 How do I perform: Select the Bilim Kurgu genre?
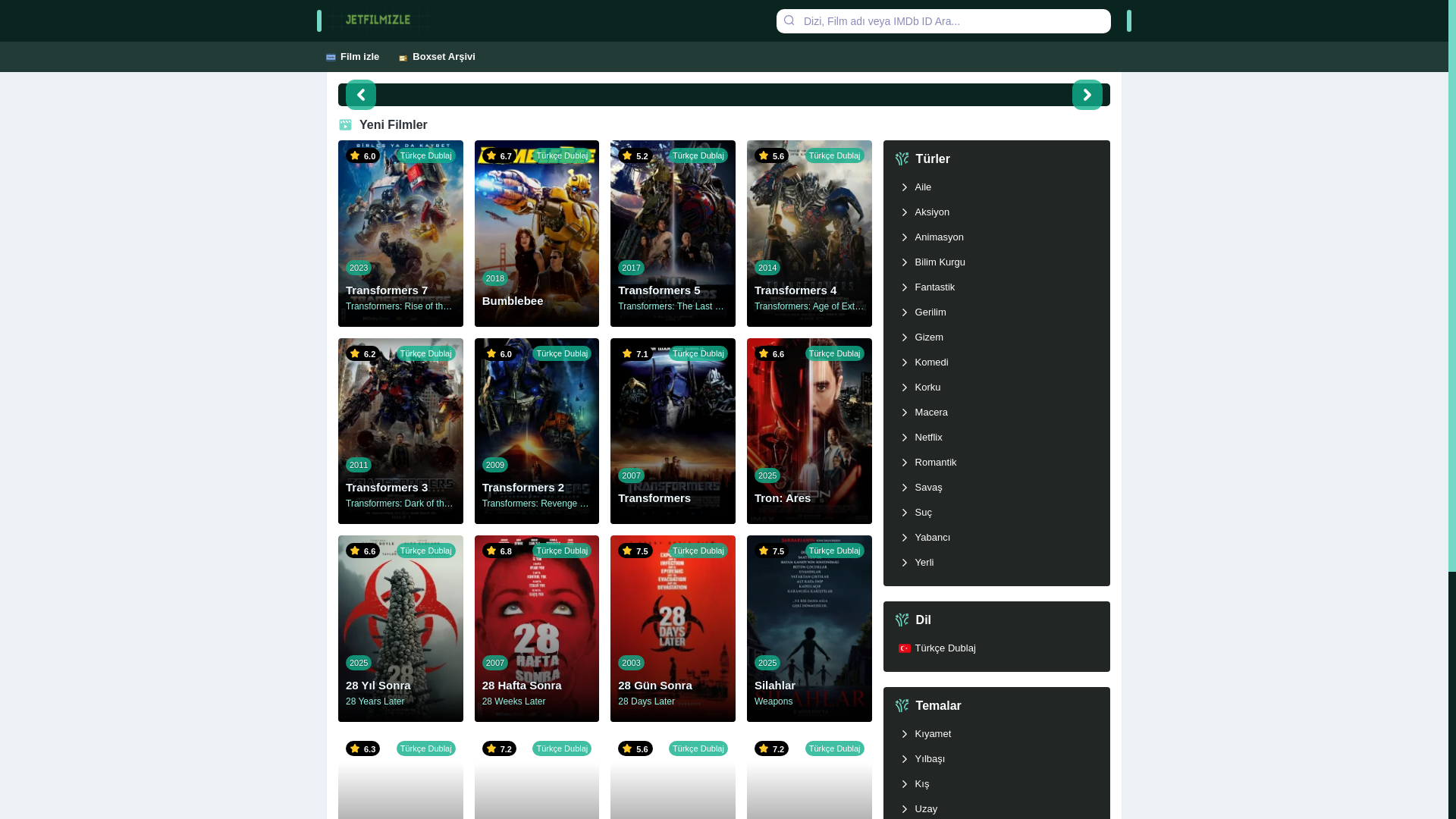tap(940, 262)
